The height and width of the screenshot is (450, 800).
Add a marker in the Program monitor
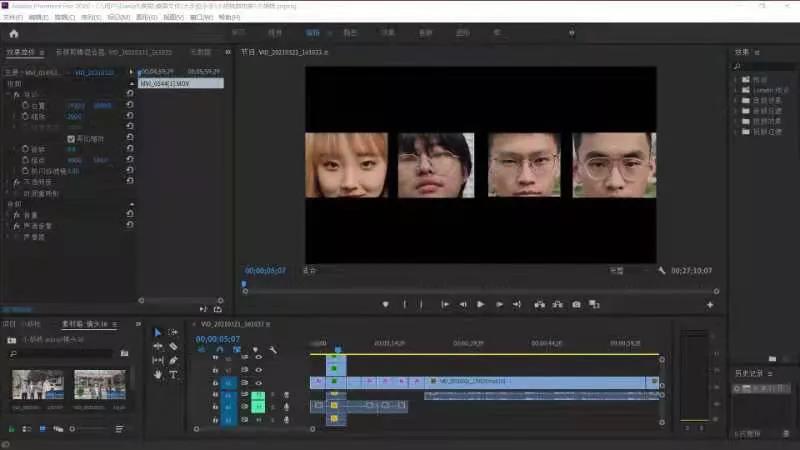click(386, 304)
